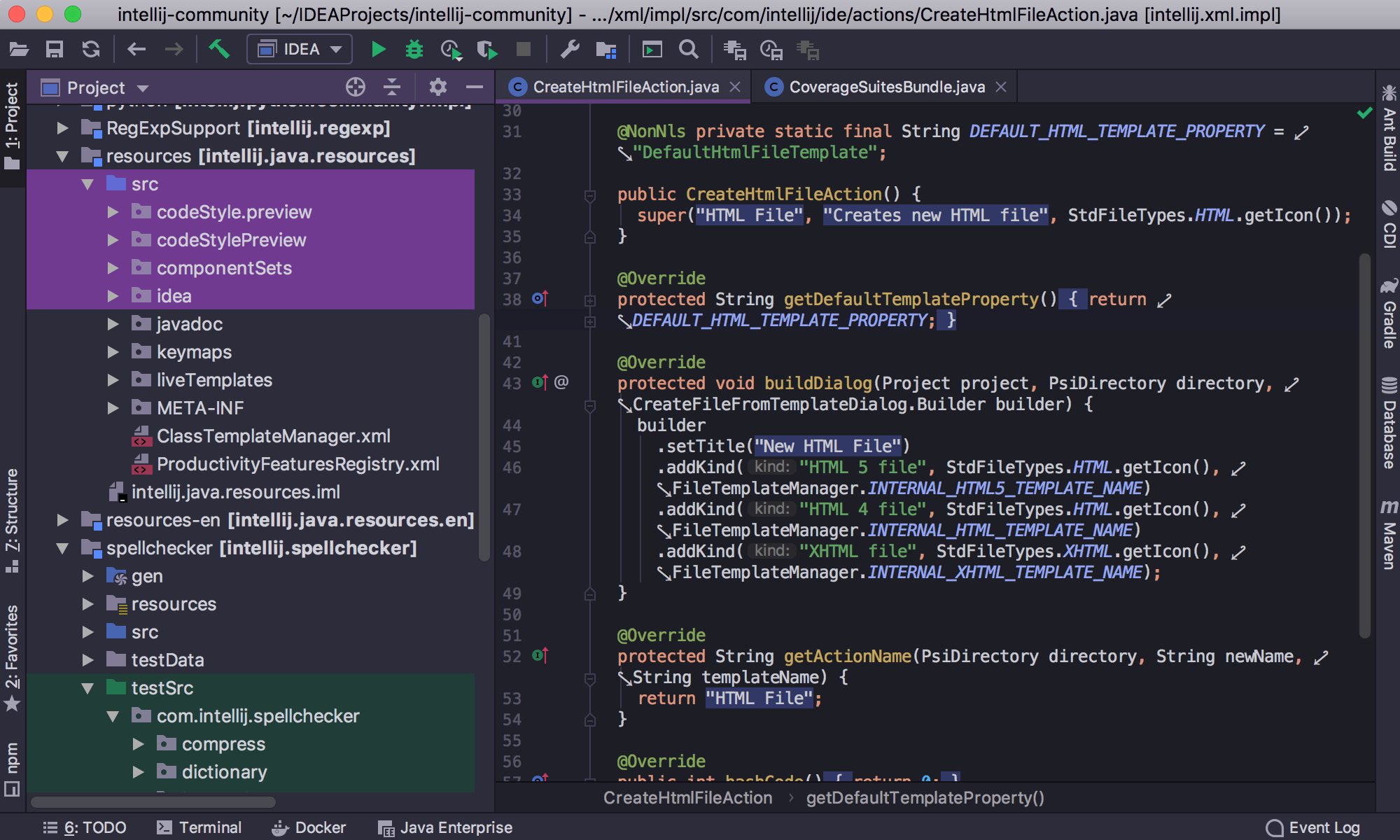The width and height of the screenshot is (1400, 840).
Task: Click the Debug tool icon
Action: point(412,49)
